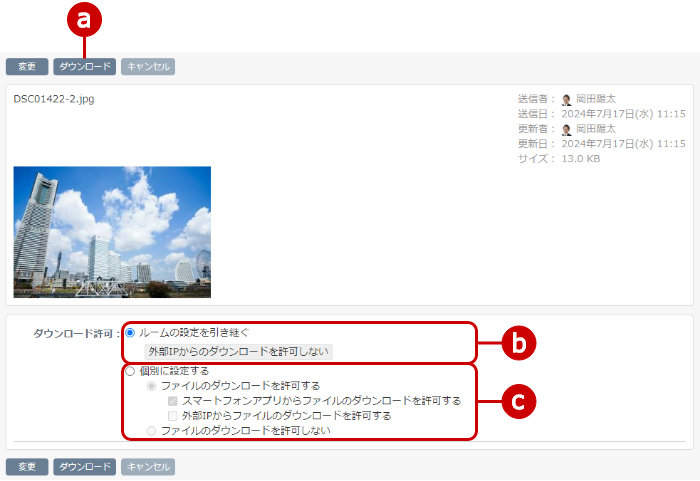This screenshot has height=481, width=700.
Task: Click the top ダウンロード button
Action: click(84, 67)
